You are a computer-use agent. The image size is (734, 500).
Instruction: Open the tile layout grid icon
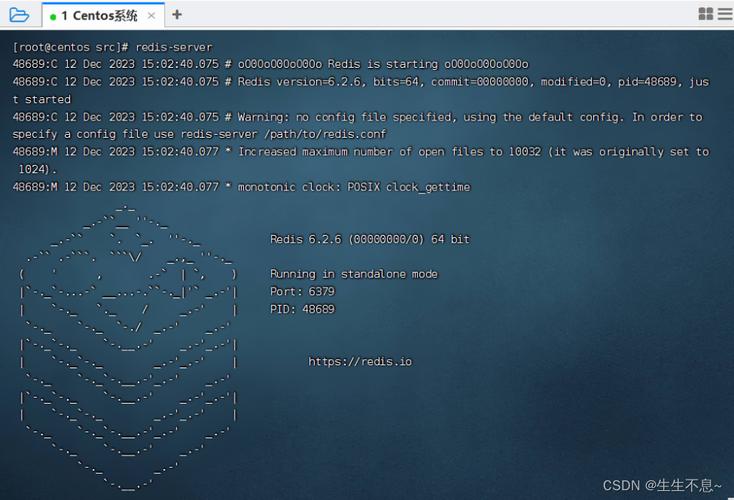coord(705,14)
